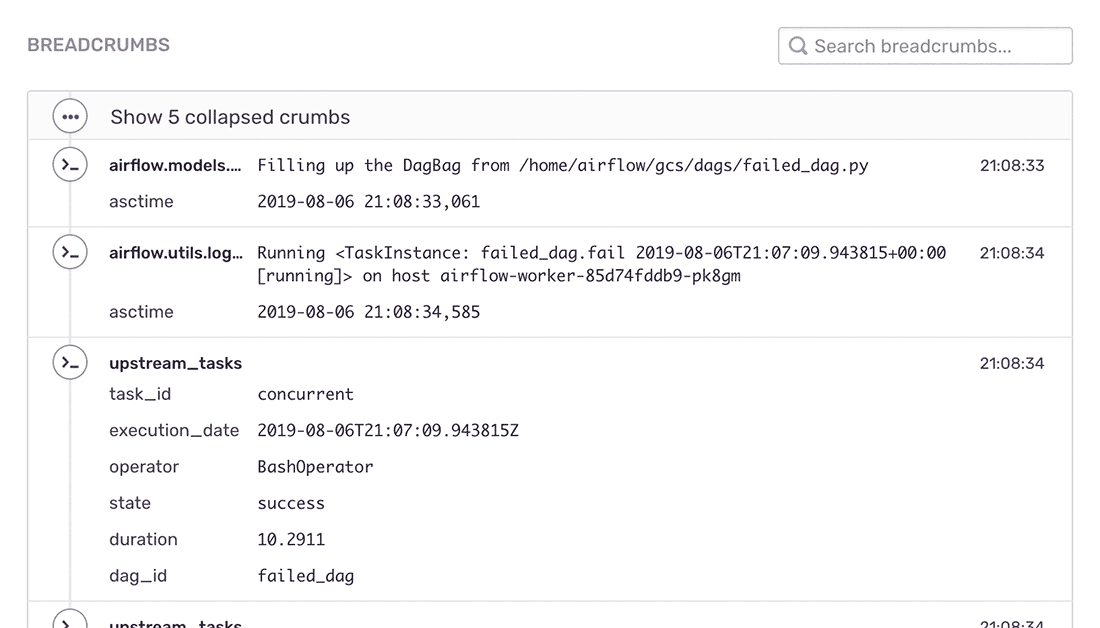Screen dimensions: 1100x628
Task: Click the 21:08:33 timestamp on DagBag crumb
Action: (1011, 165)
